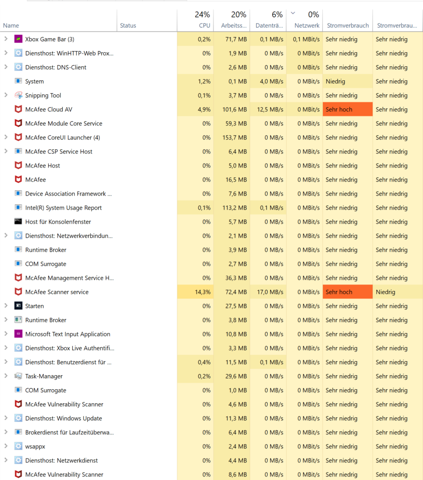Click the 'Niedrig' power cell in System row
The image size is (423, 480).
coord(348,81)
